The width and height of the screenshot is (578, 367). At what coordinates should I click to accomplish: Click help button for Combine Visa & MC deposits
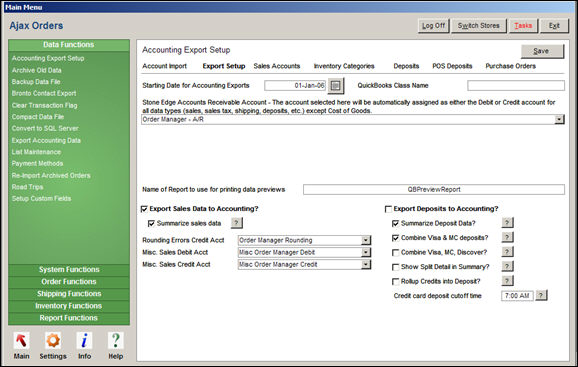click(x=507, y=237)
